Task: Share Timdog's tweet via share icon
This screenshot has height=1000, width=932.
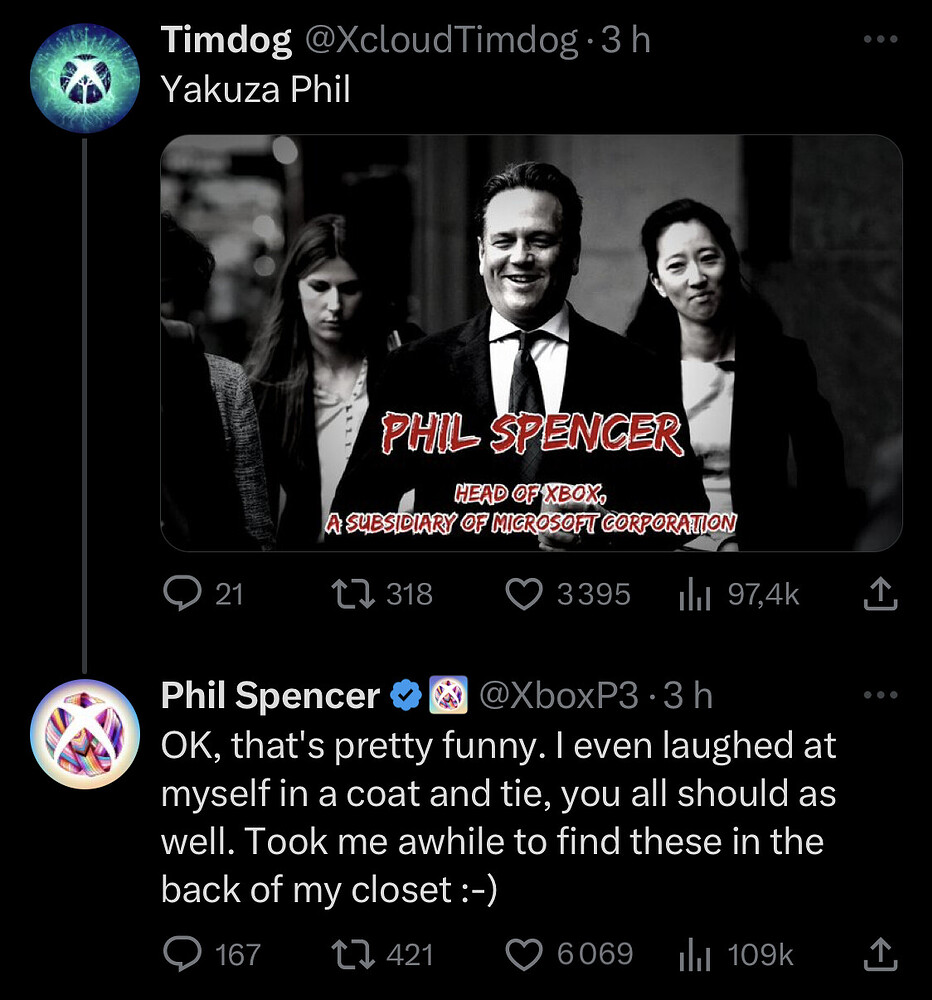Action: [880, 594]
